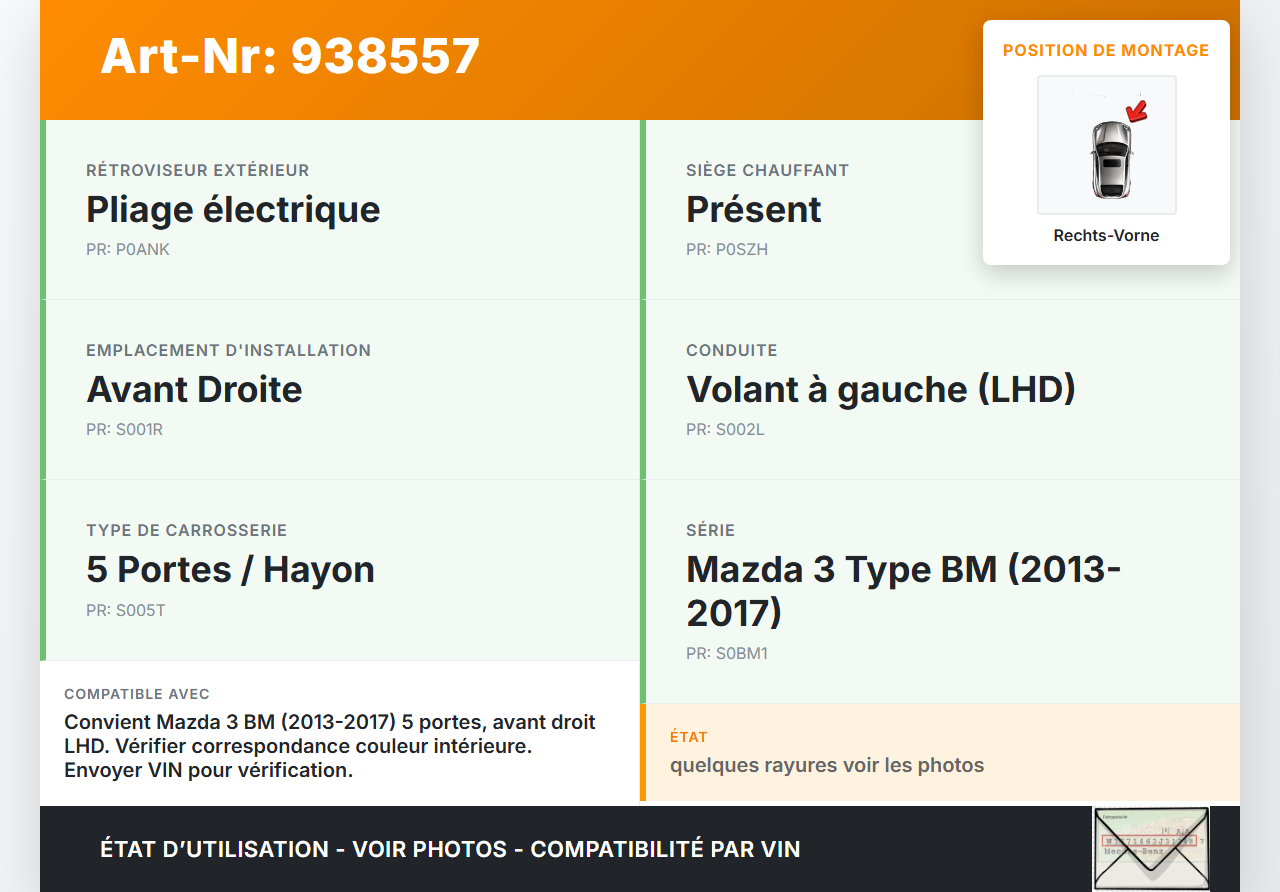Screen dimensions: 1280x892
Task: Select the Volant à gauche (LHD) value
Action: 881,390
